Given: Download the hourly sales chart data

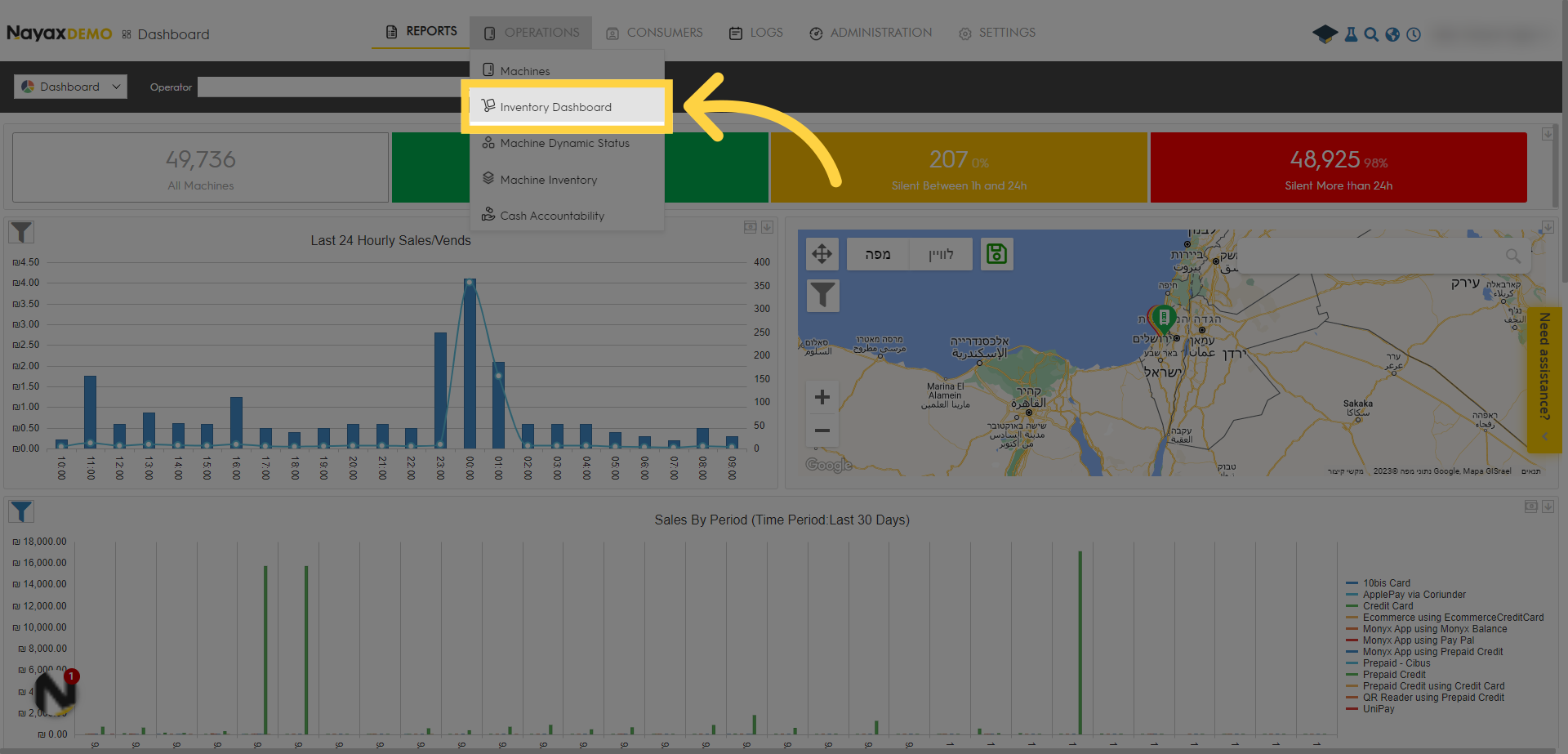Looking at the screenshot, I should 767,227.
